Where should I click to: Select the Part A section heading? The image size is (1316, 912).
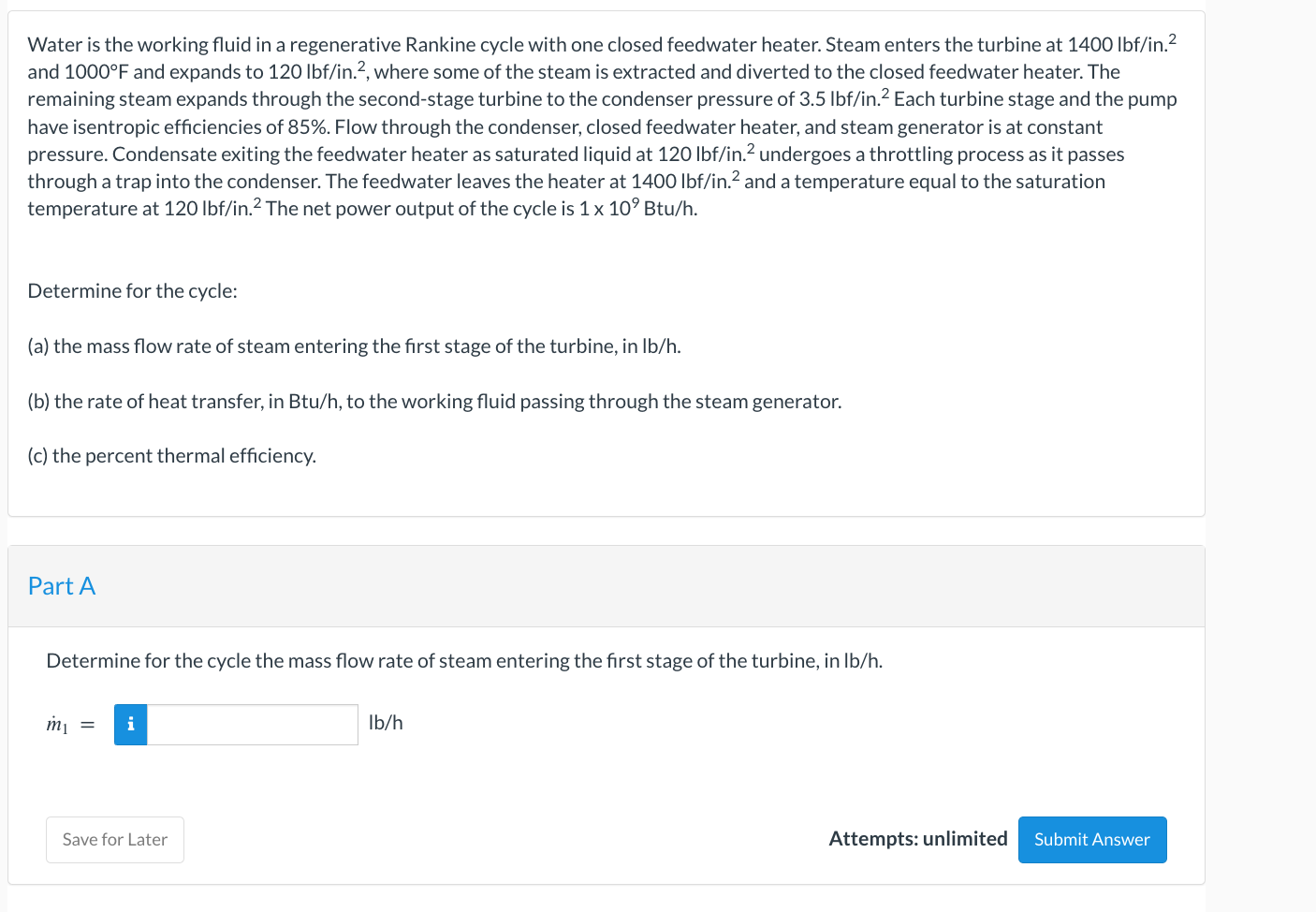pos(62,586)
